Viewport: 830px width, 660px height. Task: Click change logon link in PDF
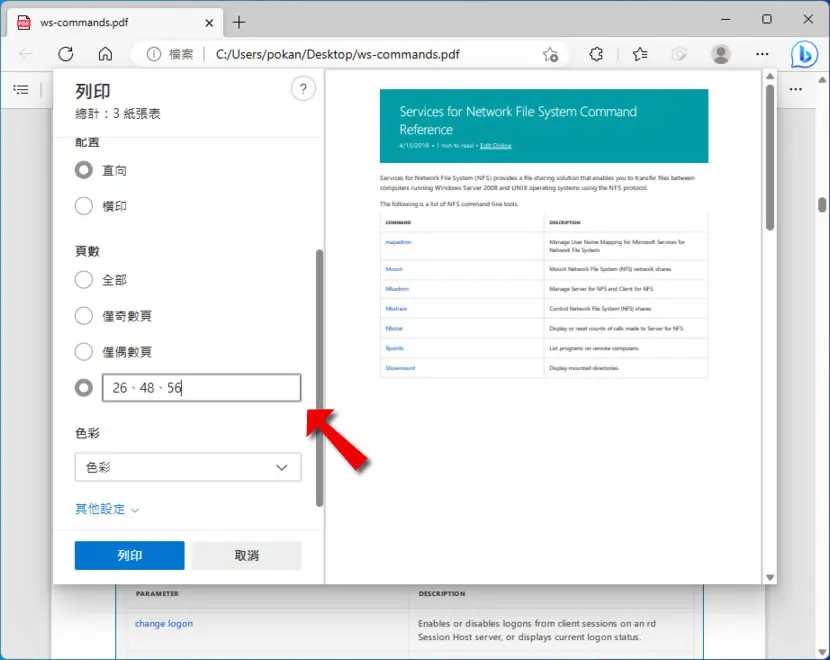point(164,623)
